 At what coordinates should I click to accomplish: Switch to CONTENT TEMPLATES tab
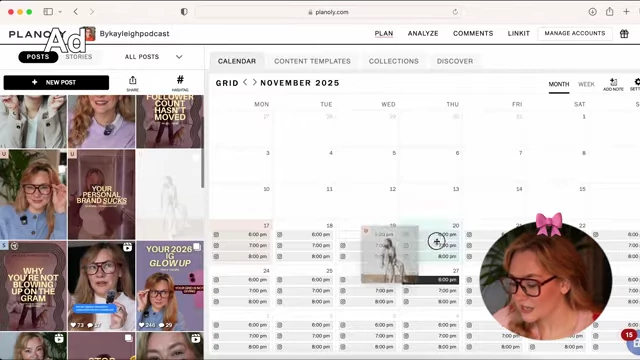(312, 61)
